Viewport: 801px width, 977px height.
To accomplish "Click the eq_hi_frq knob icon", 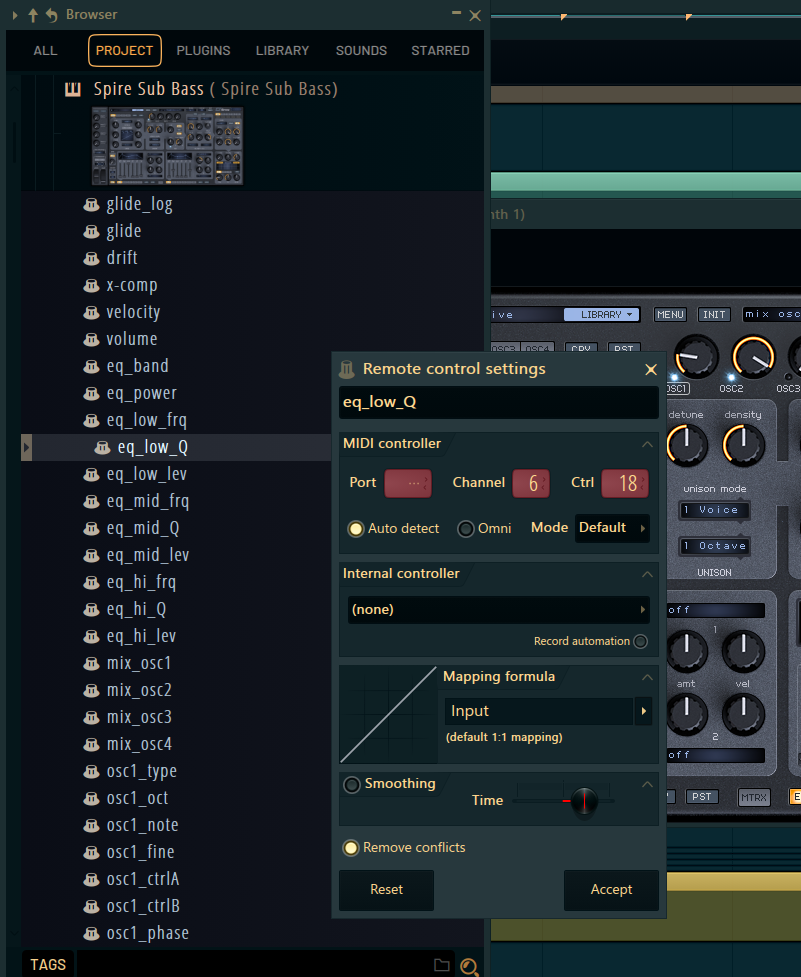I will 92,582.
